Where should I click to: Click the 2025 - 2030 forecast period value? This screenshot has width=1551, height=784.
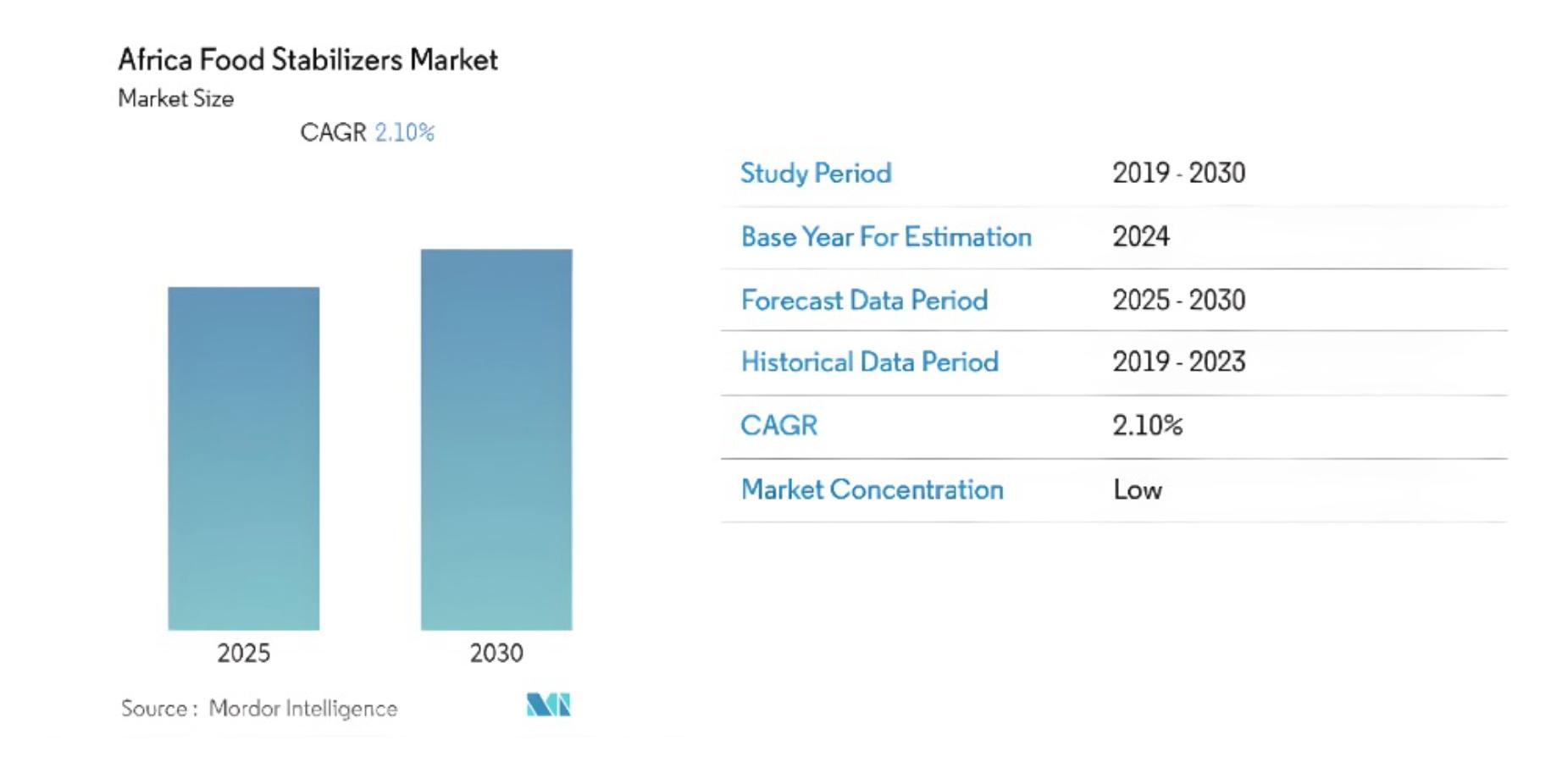pos(1178,300)
